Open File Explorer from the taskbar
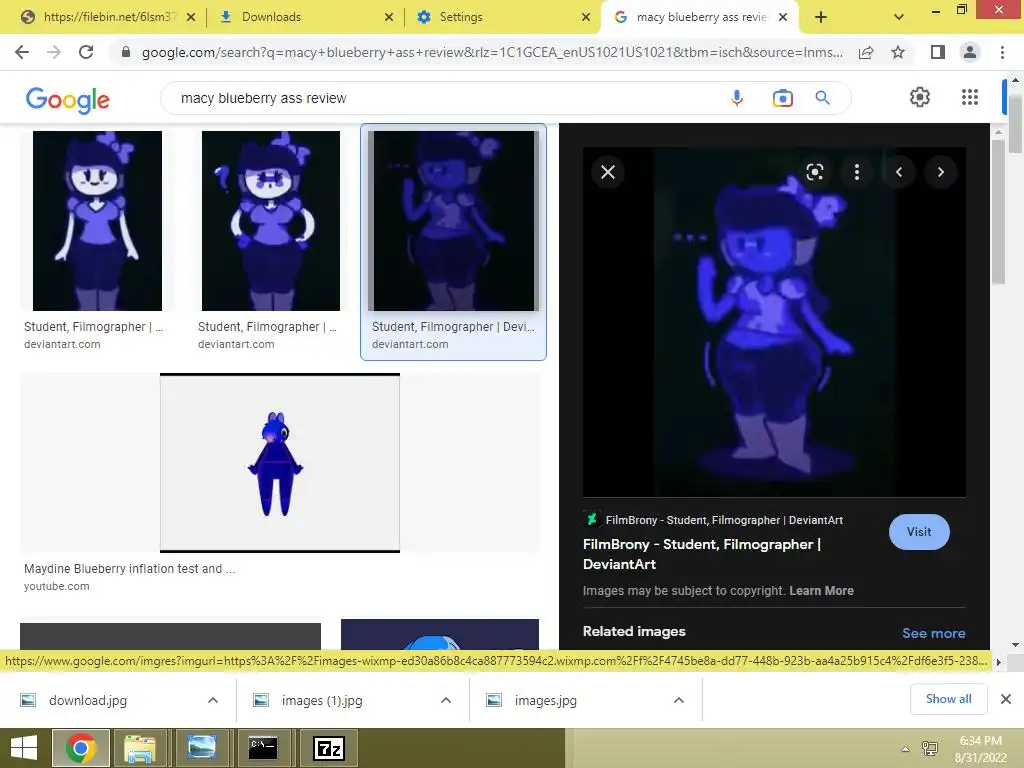1024x768 pixels. click(140, 748)
